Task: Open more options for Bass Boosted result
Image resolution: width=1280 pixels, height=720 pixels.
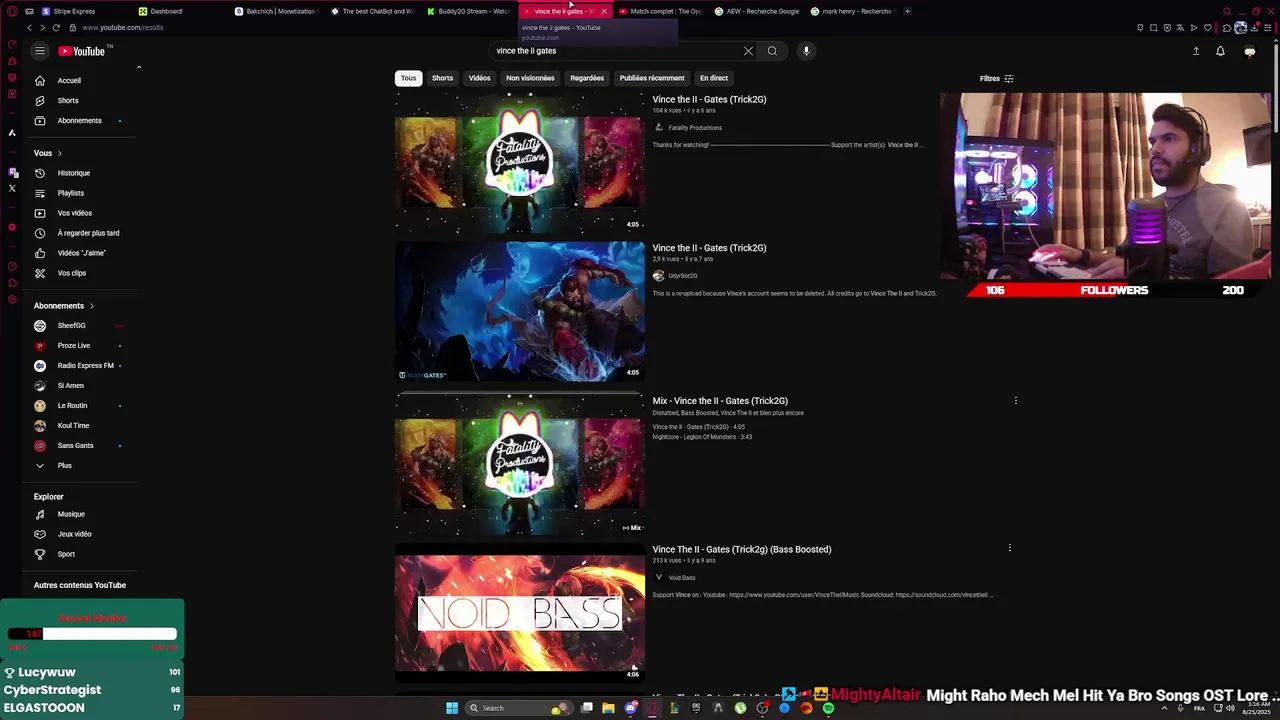Action: click(1010, 548)
